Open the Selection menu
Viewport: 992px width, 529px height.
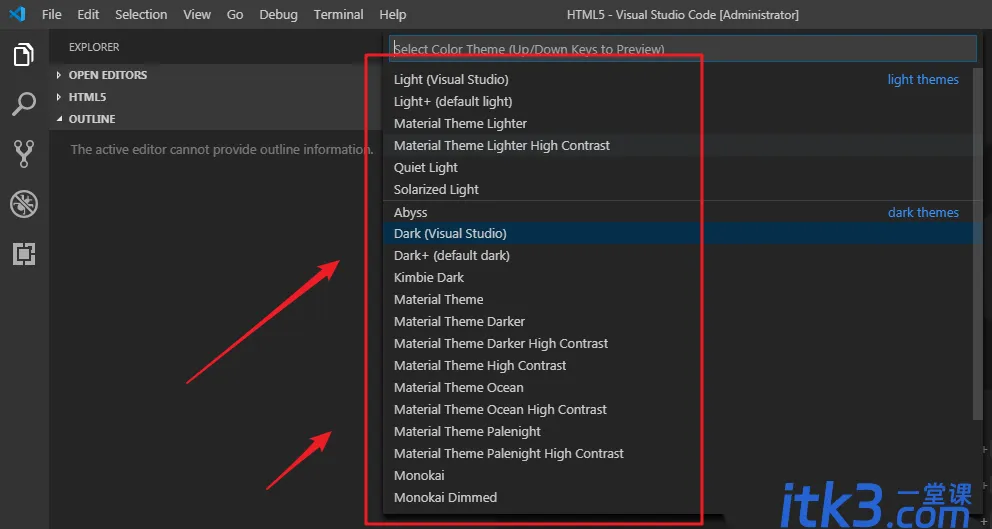[x=141, y=14]
